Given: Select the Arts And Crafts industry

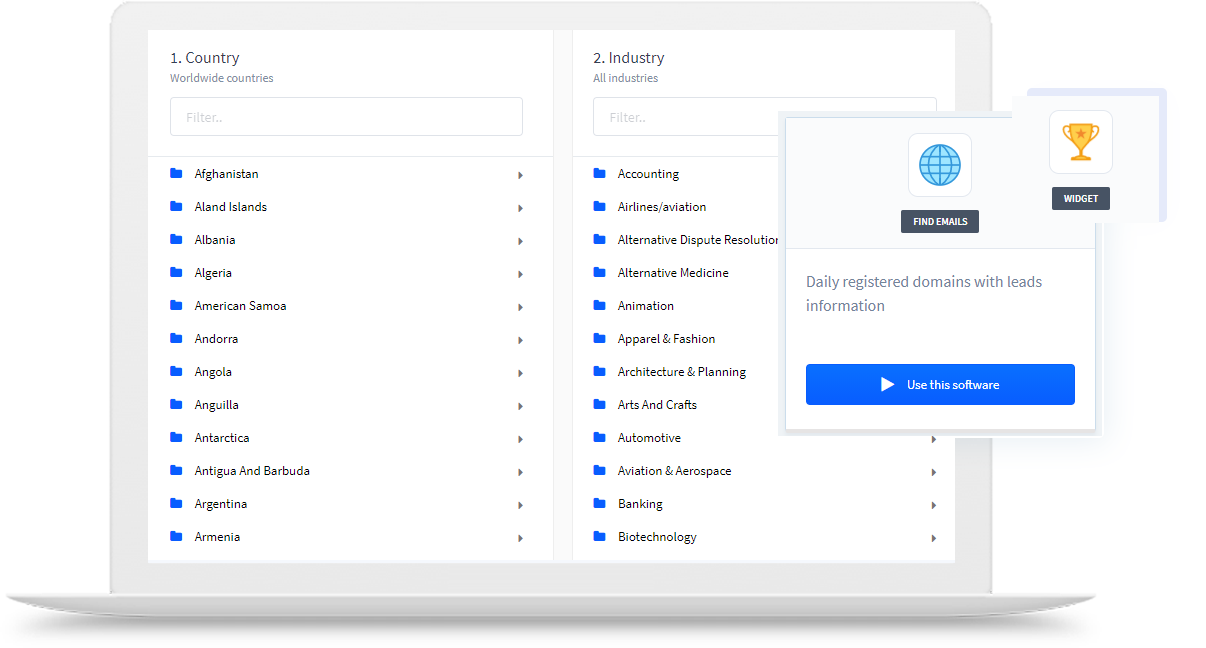Looking at the screenshot, I should pos(658,405).
